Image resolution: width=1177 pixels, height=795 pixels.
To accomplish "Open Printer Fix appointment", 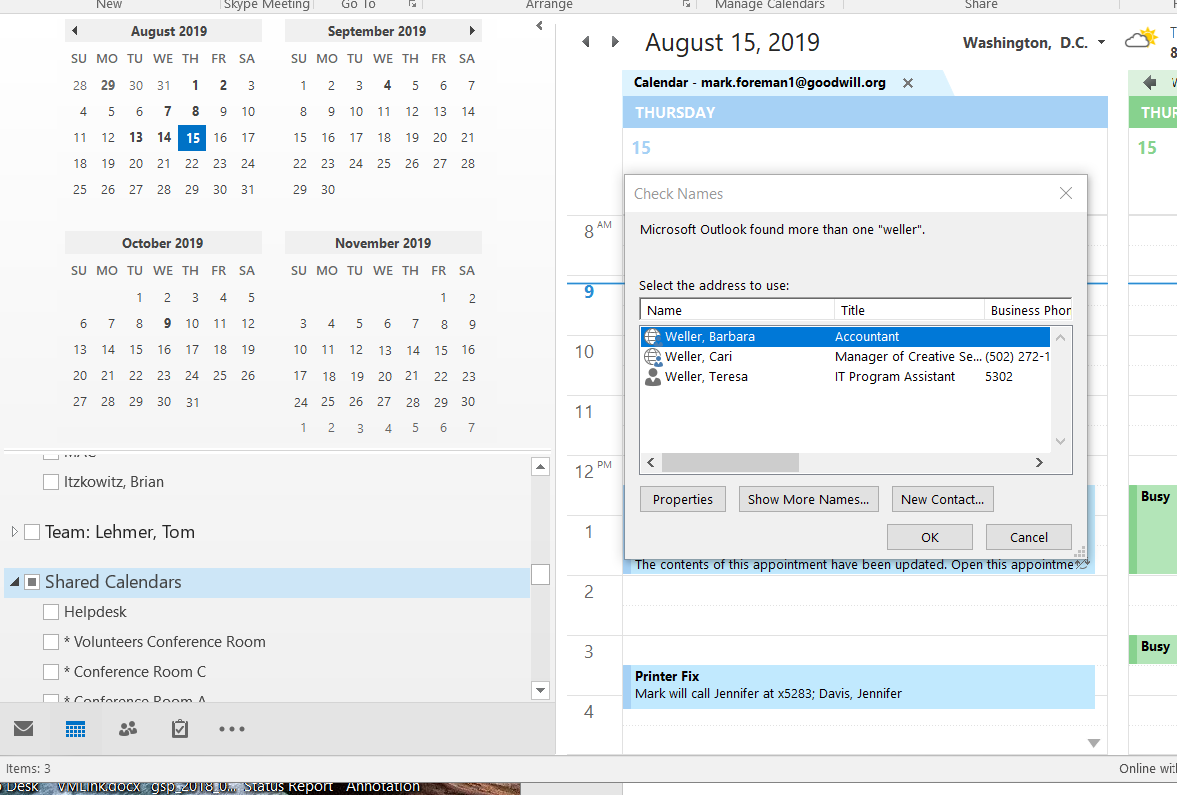I will pos(858,685).
